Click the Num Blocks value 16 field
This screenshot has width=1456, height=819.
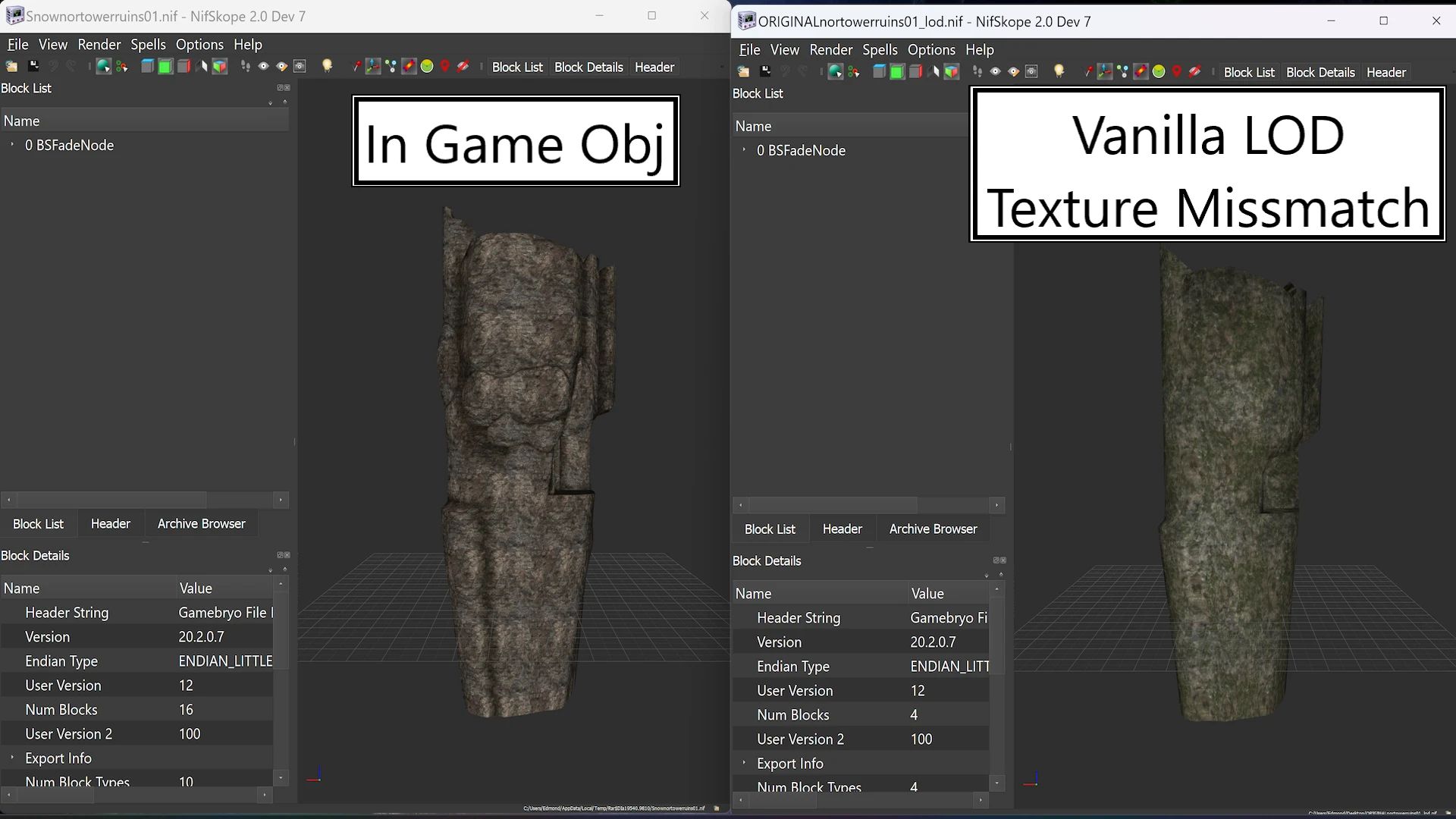pos(224,709)
